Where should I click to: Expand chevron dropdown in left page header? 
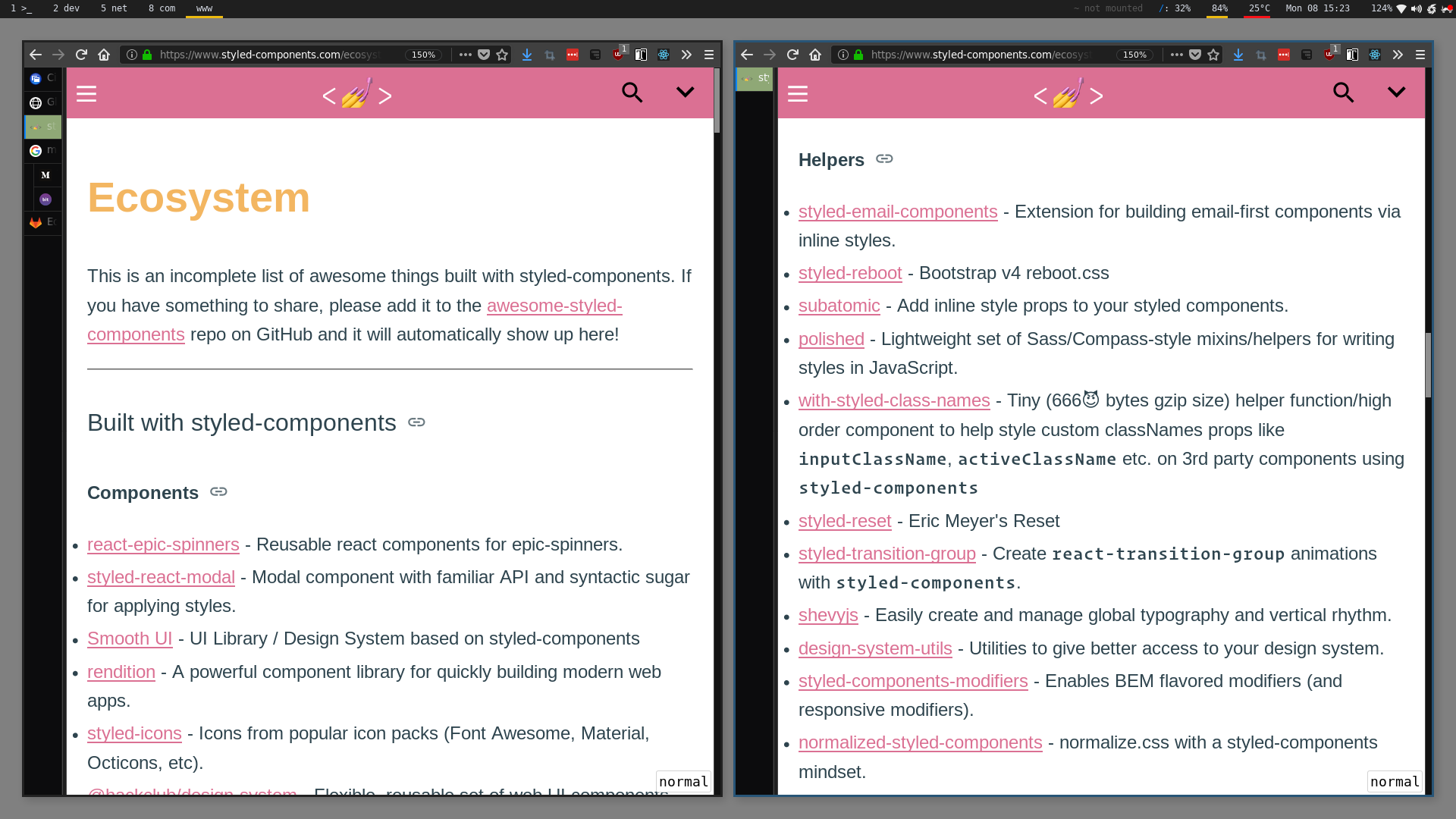coord(685,93)
